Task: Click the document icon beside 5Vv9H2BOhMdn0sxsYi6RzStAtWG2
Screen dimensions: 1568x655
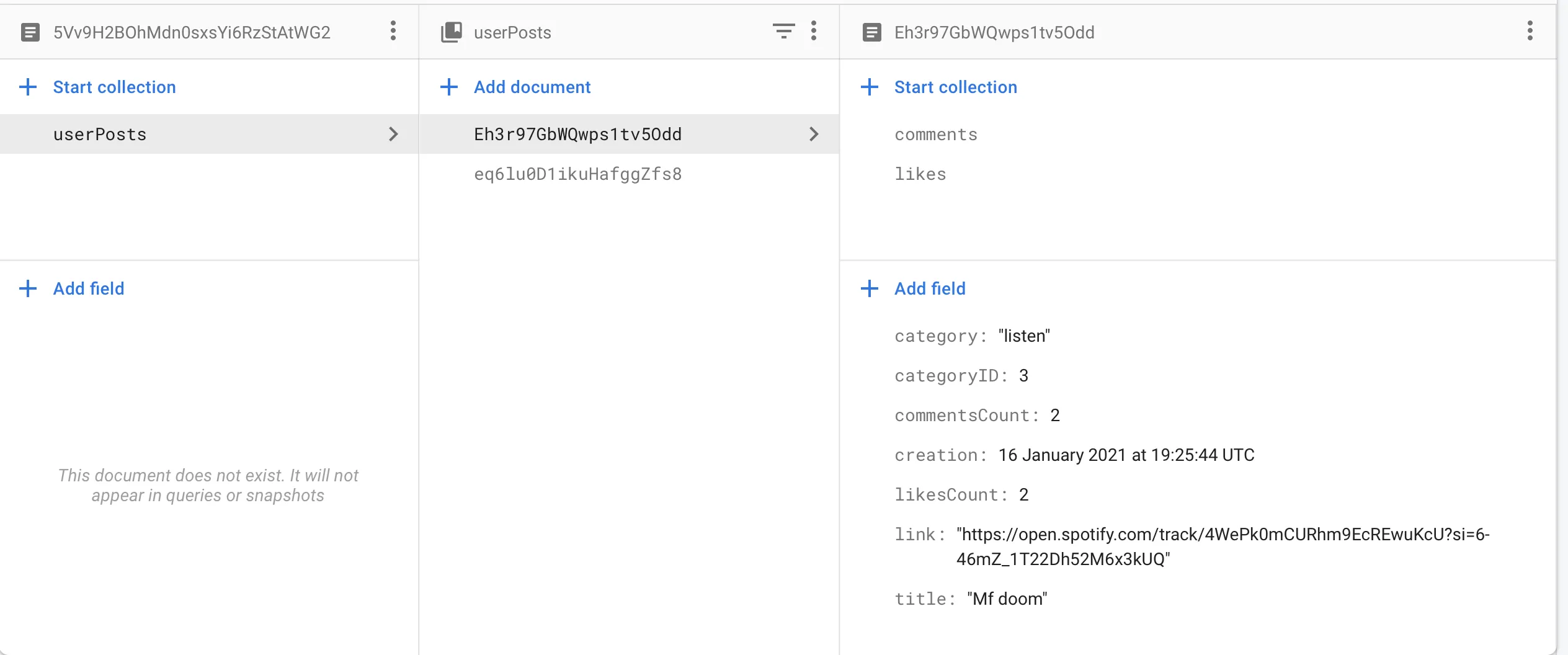Action: [30, 32]
